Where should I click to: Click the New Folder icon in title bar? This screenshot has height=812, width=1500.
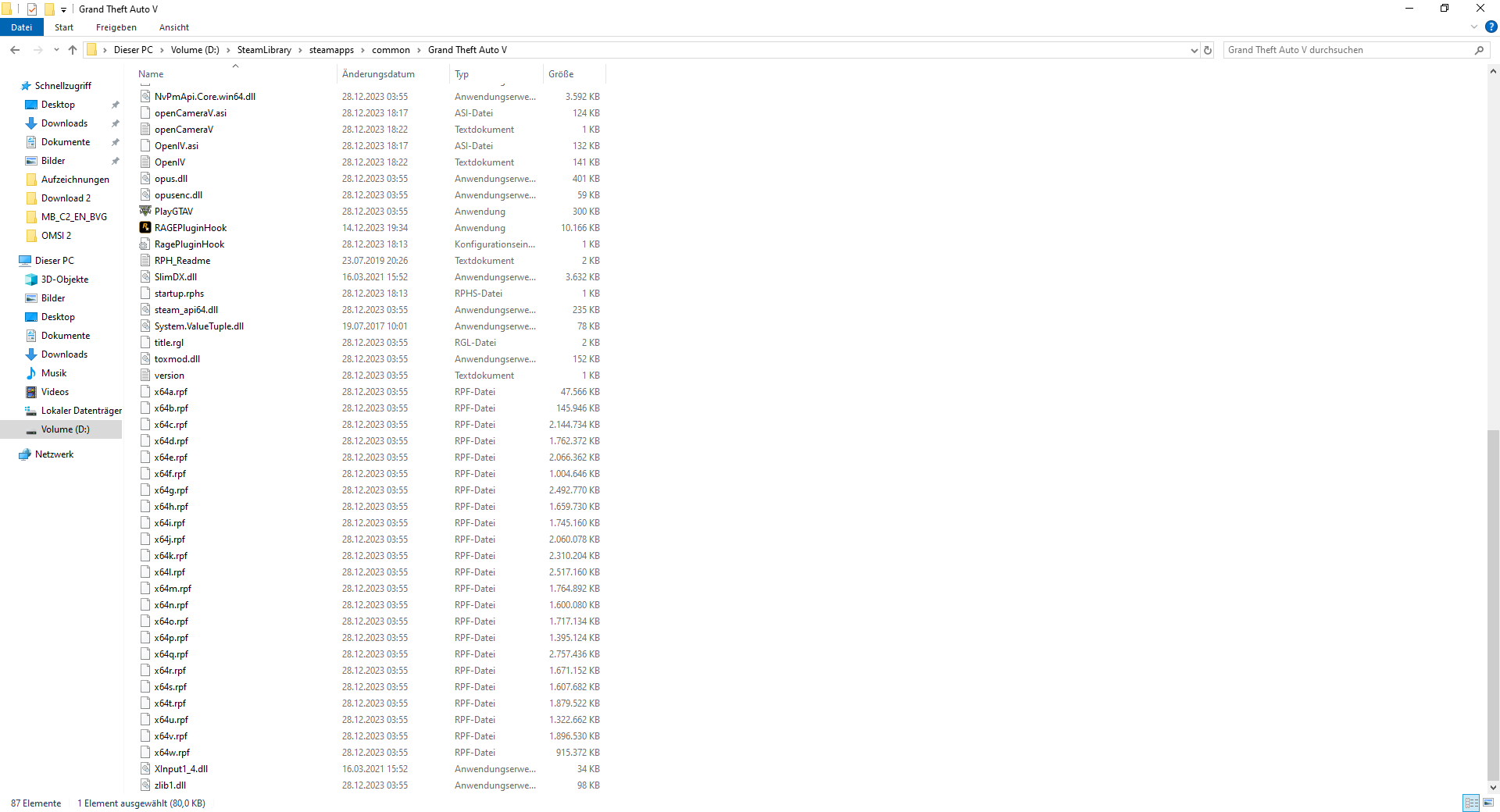pos(49,9)
